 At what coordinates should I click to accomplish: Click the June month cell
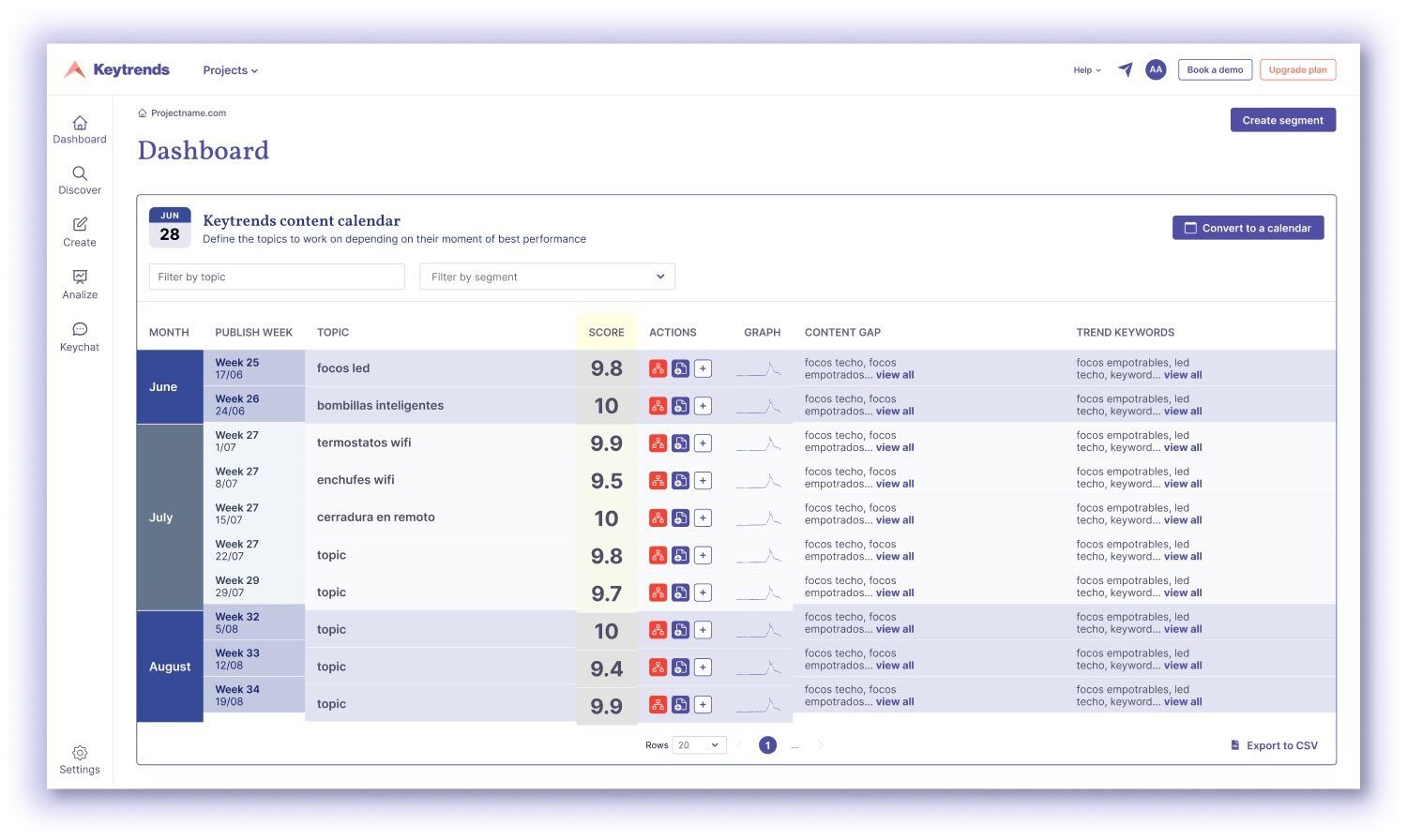coord(170,386)
